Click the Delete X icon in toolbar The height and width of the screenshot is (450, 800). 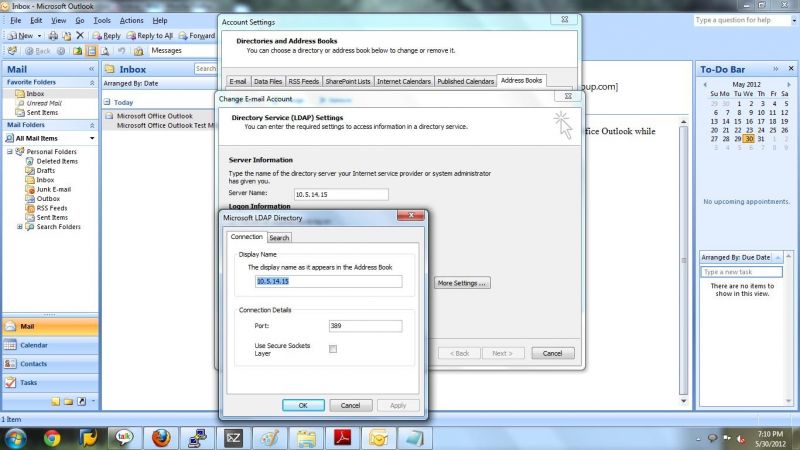[x=80, y=35]
